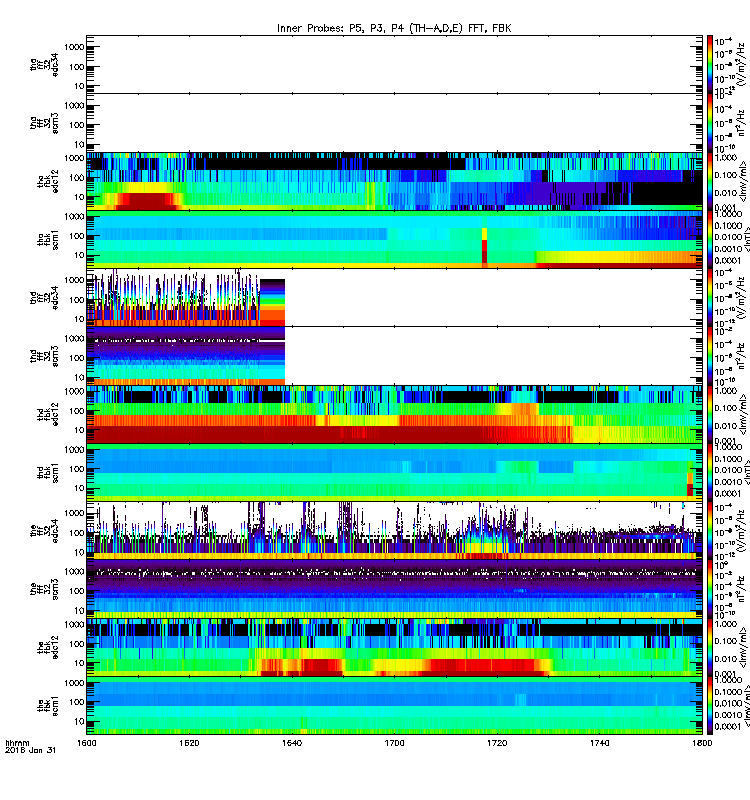This screenshot has width=750, height=800.
Task: Click the 1600 time tick label
Action: point(86,743)
